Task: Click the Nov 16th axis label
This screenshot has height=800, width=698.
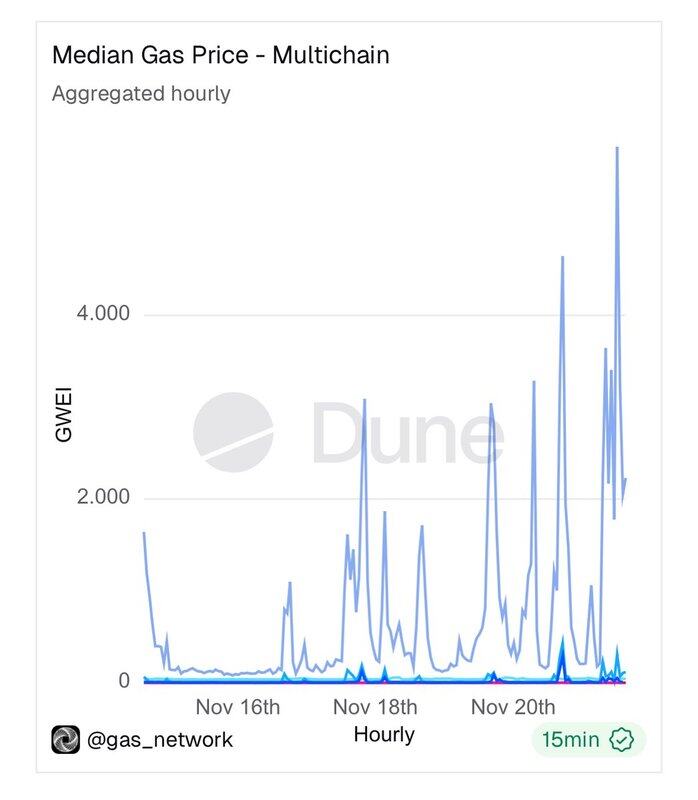Action: click(238, 707)
